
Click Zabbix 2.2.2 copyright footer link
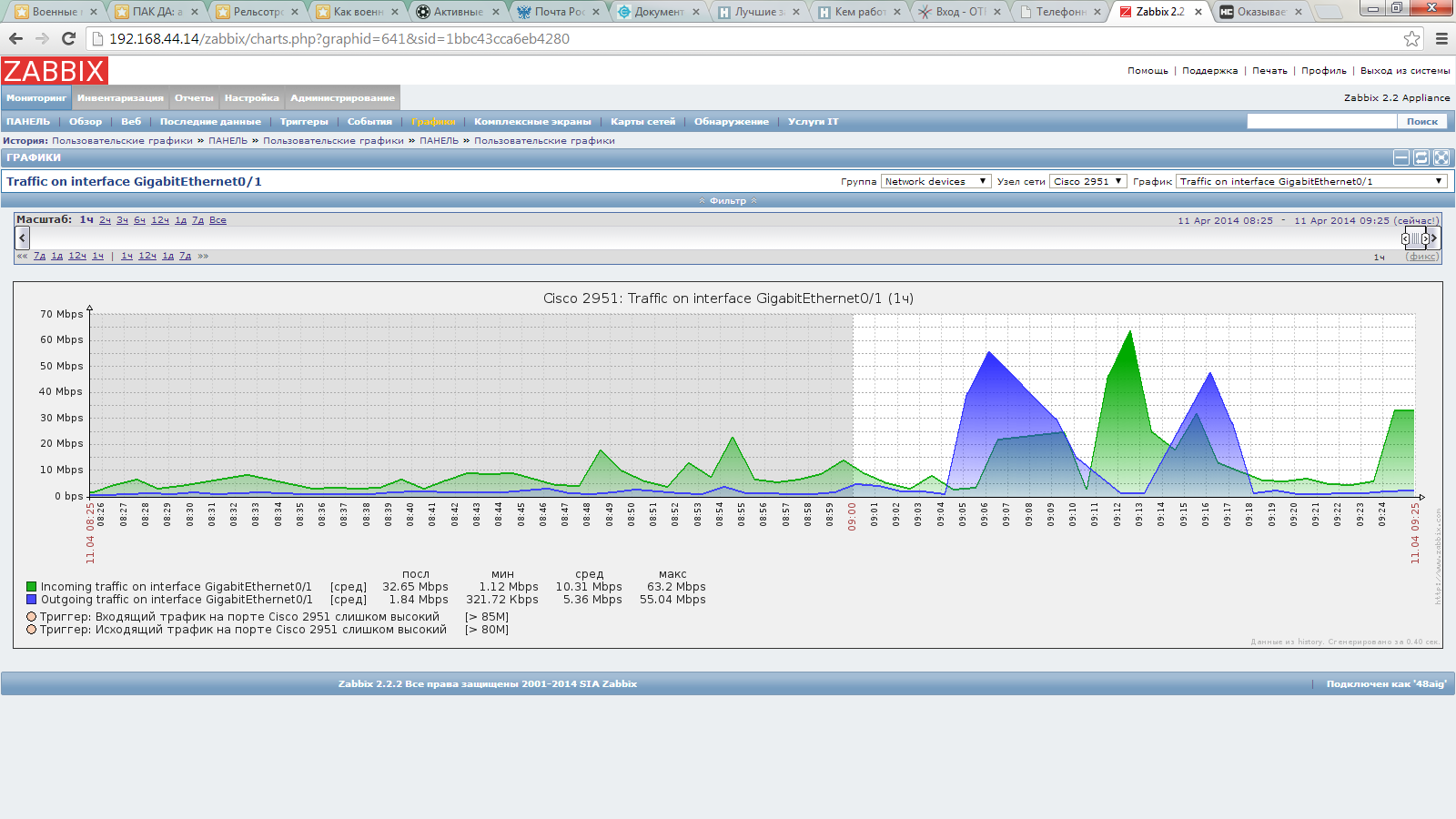(x=488, y=683)
